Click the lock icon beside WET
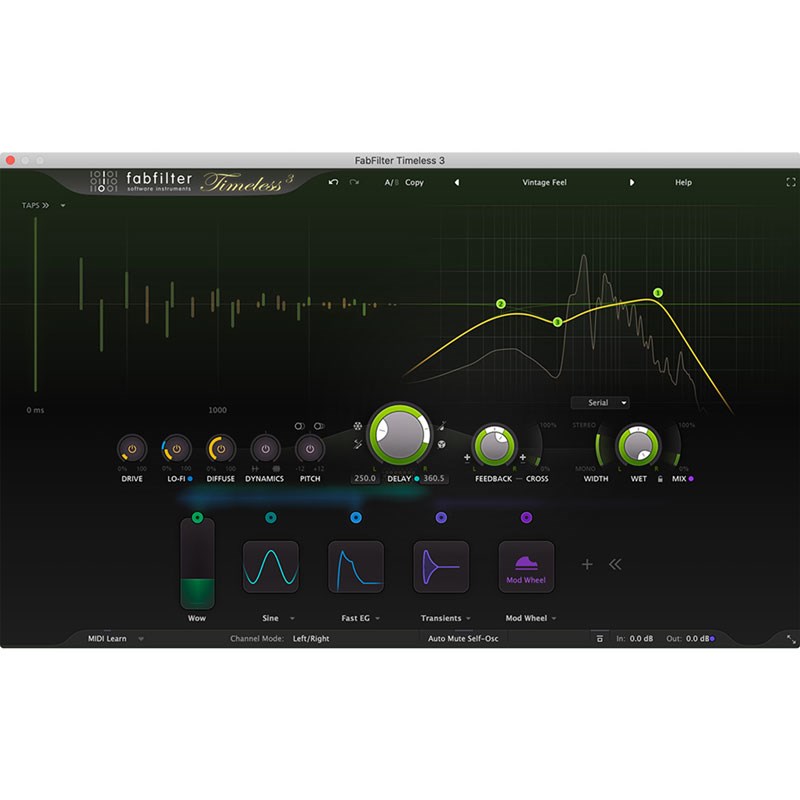 tap(659, 479)
